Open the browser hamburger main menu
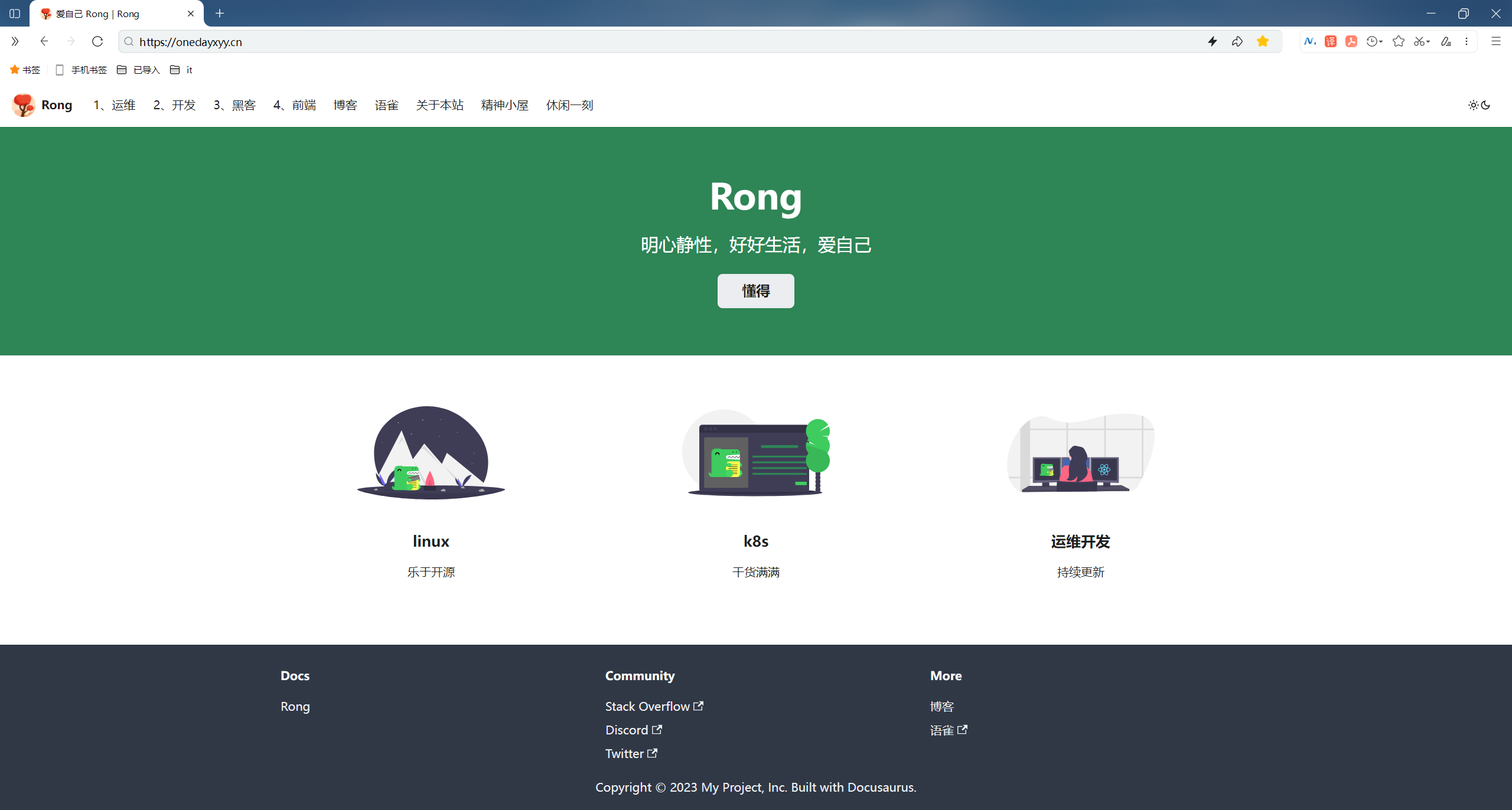The height and width of the screenshot is (810, 1512). 1495,41
